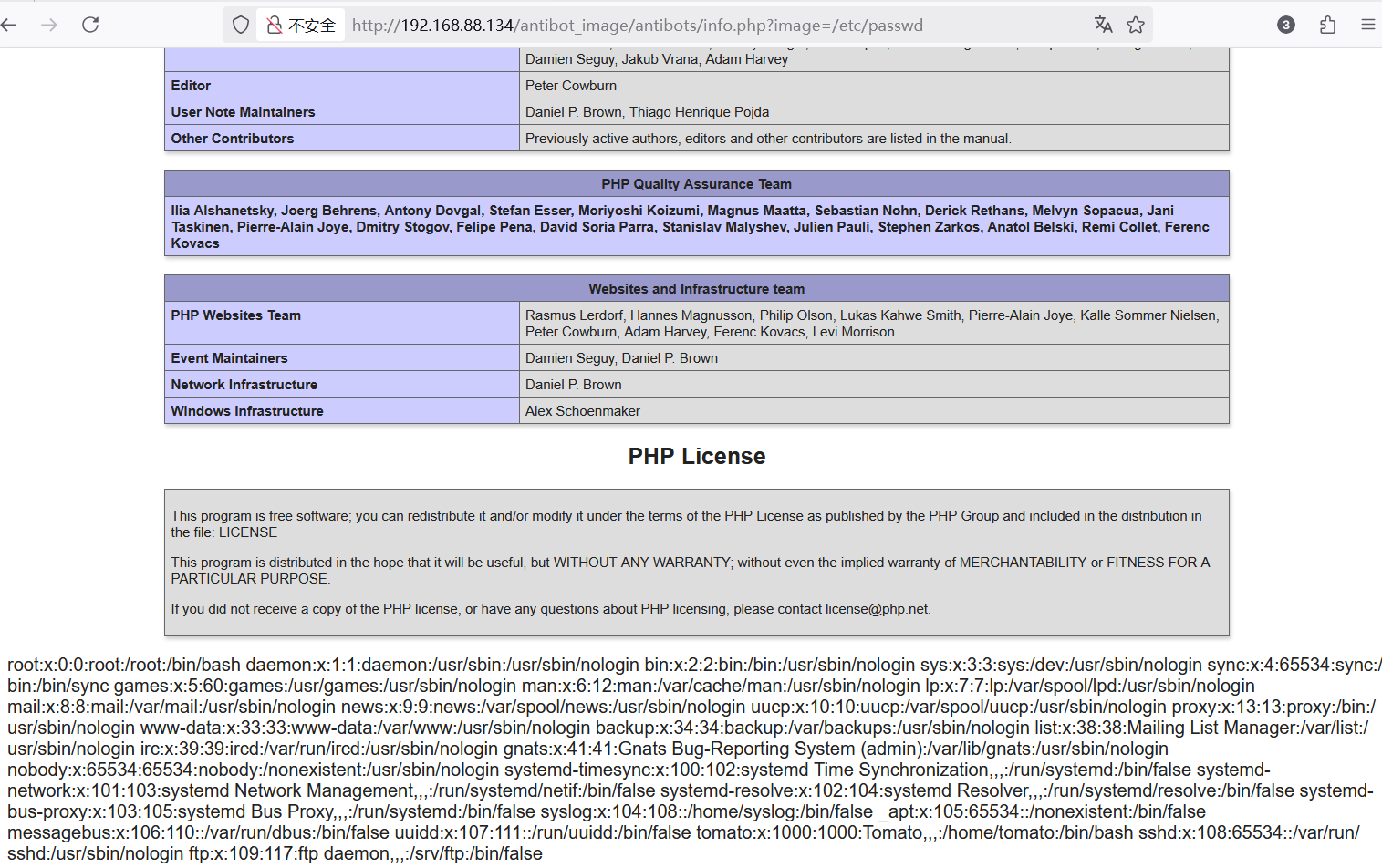This screenshot has width=1382, height=868.
Task: Click the 'nobody:x:65534:65534' passwd entry
Action: pos(254,770)
